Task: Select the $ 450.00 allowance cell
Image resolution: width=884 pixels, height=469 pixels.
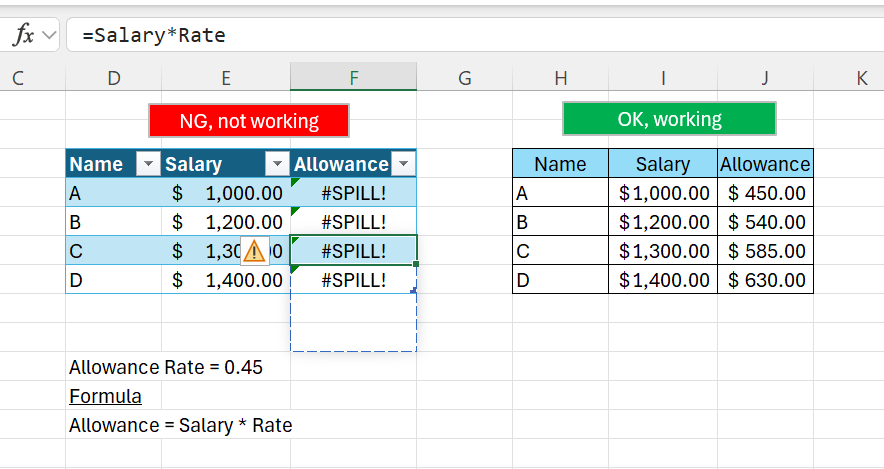Action: pyautogui.click(x=765, y=193)
